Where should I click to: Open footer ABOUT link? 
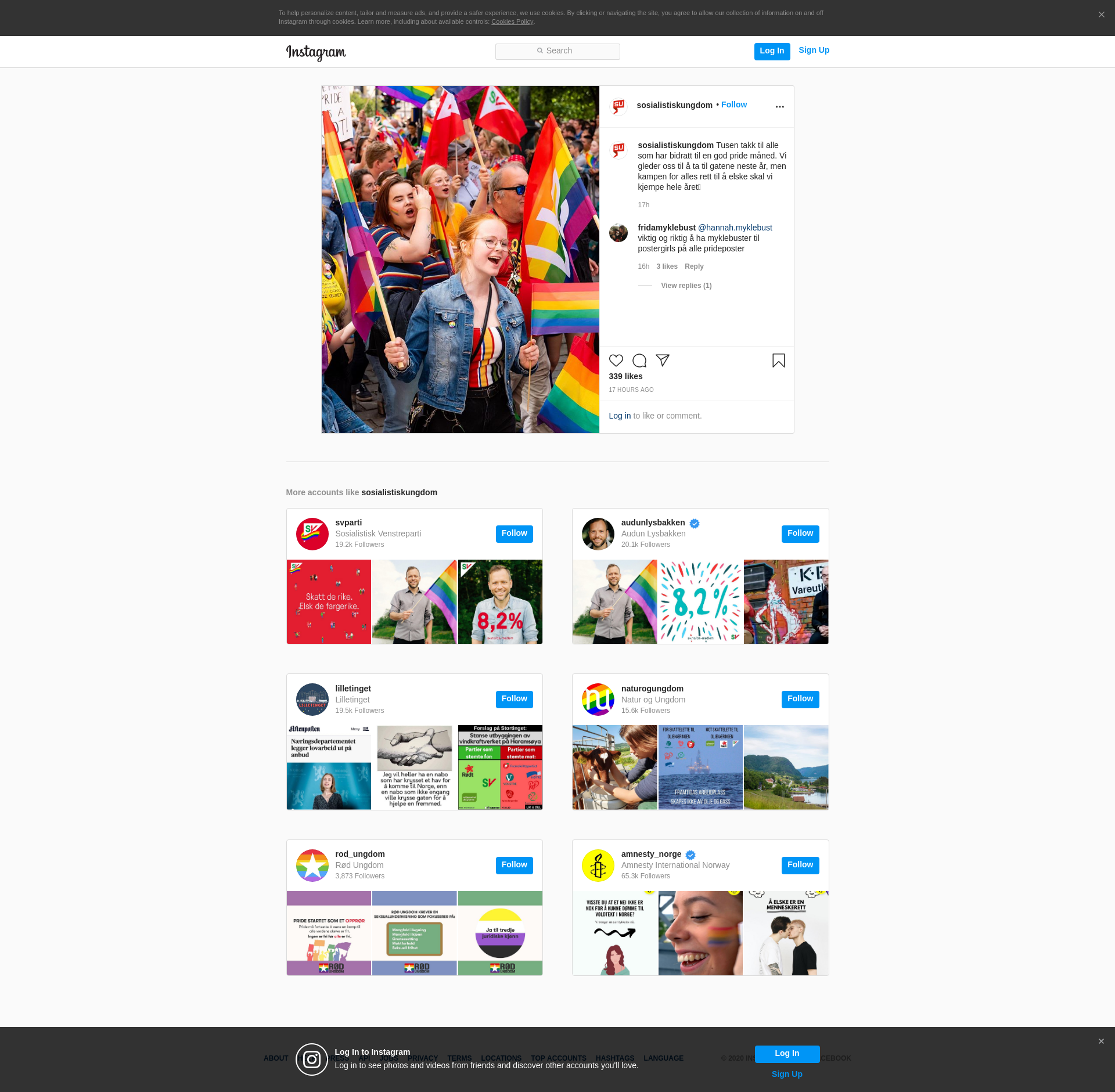click(276, 1058)
